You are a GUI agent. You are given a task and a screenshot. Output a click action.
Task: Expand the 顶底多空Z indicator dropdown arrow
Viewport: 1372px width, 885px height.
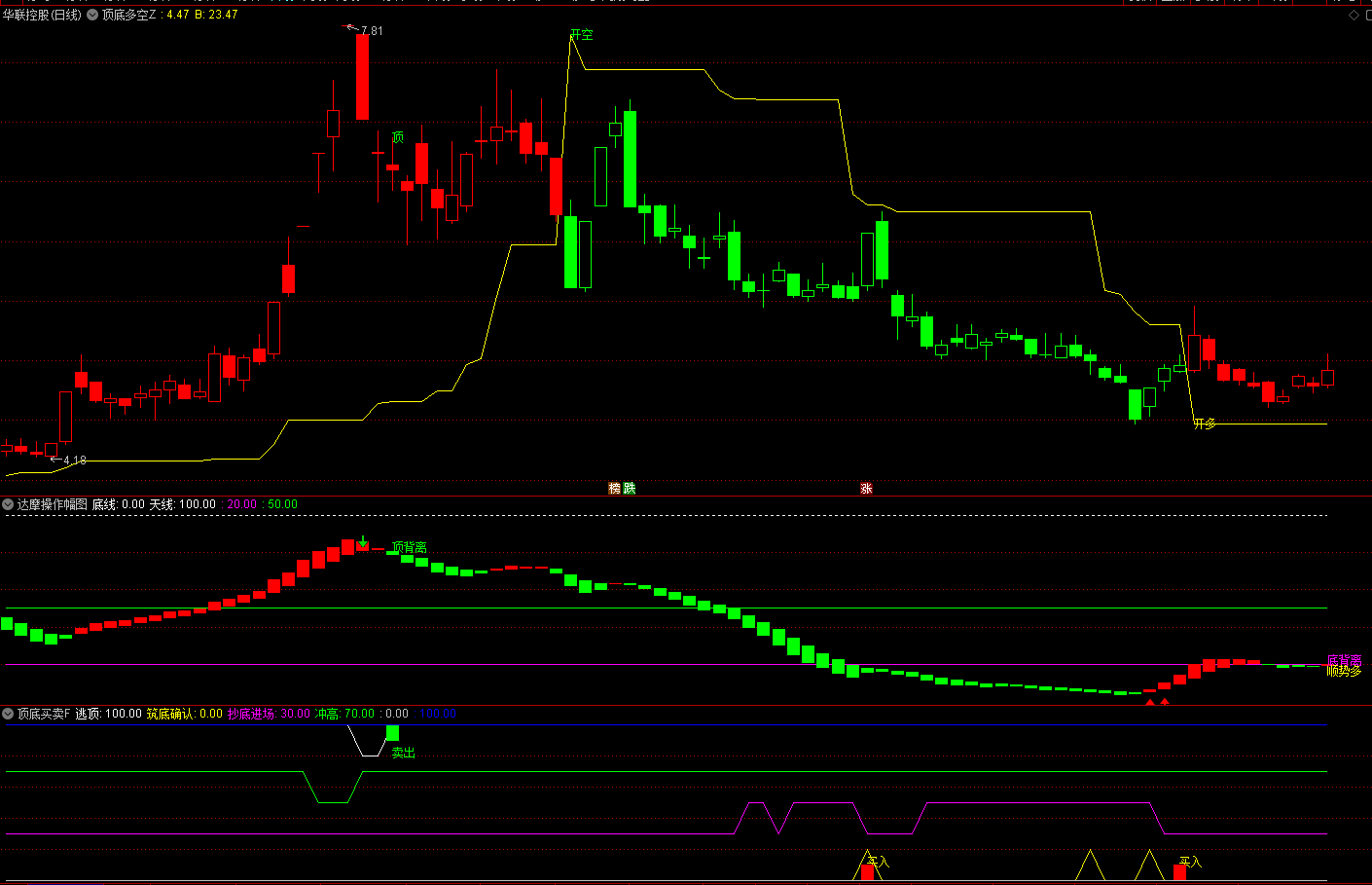pyautogui.click(x=92, y=15)
